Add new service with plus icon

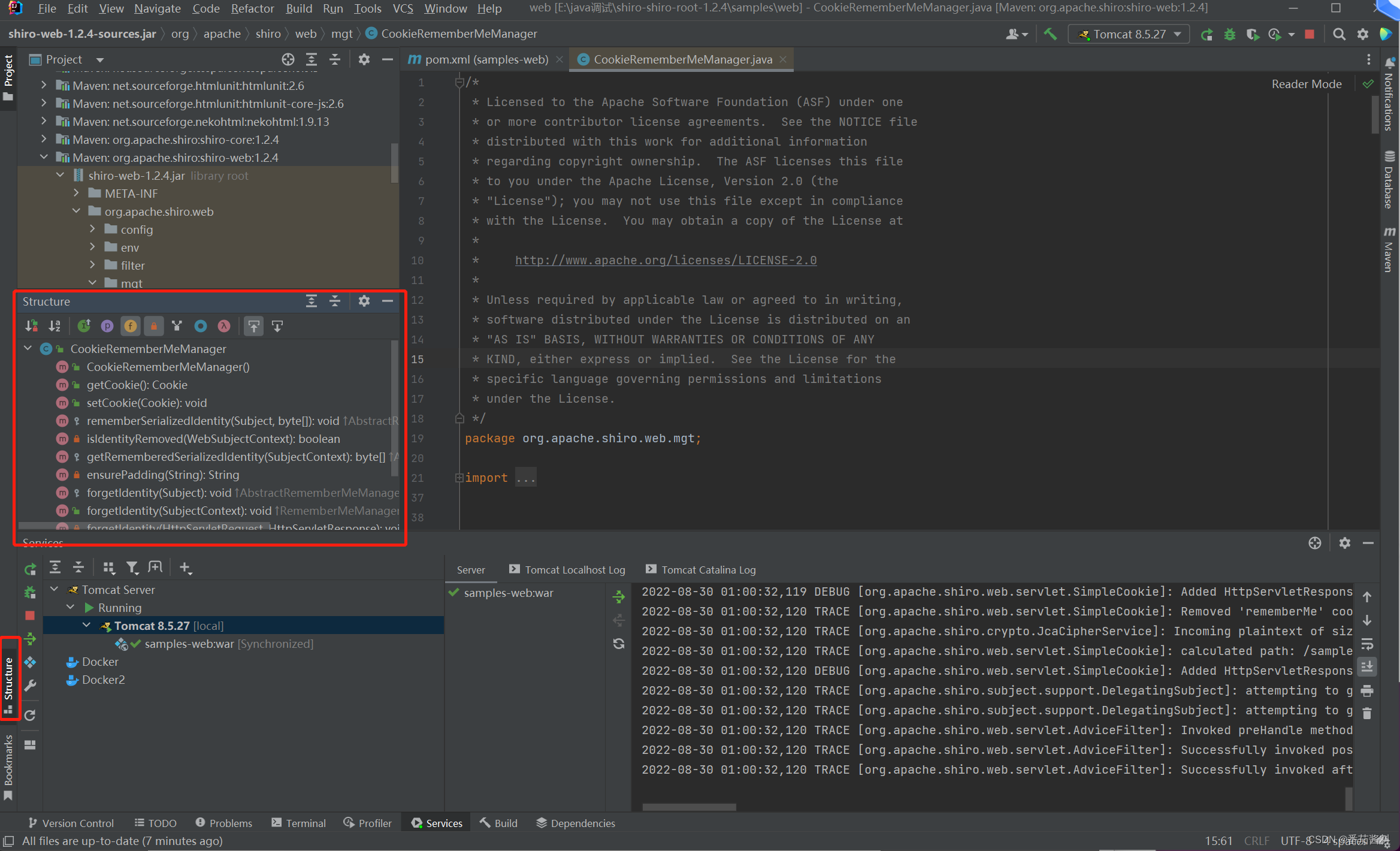pyautogui.click(x=186, y=568)
